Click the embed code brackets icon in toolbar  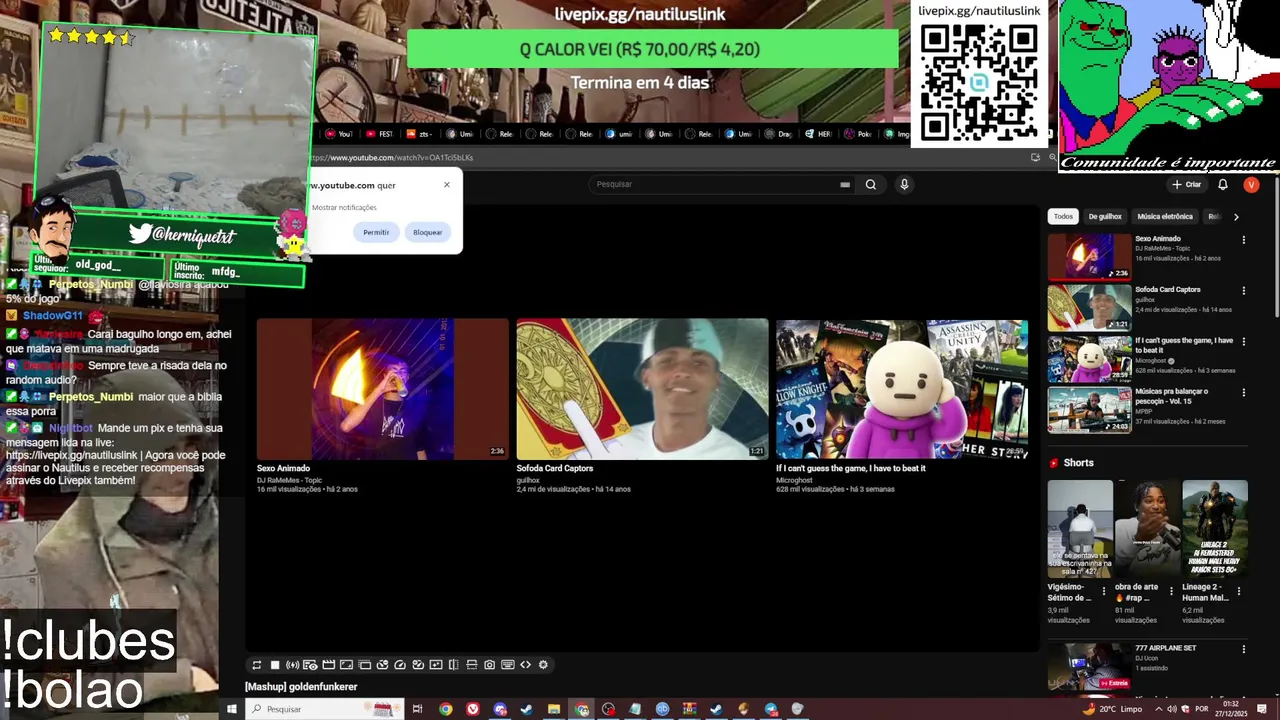525,665
